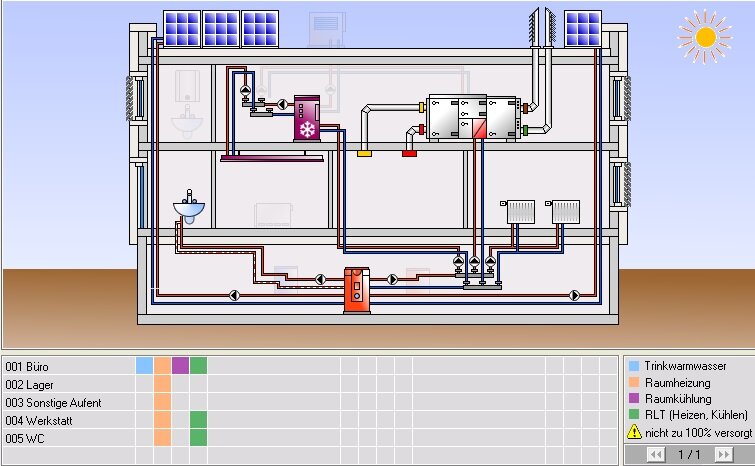Click the faded radiator icon on ground floor
755x466 pixels.
(273, 215)
